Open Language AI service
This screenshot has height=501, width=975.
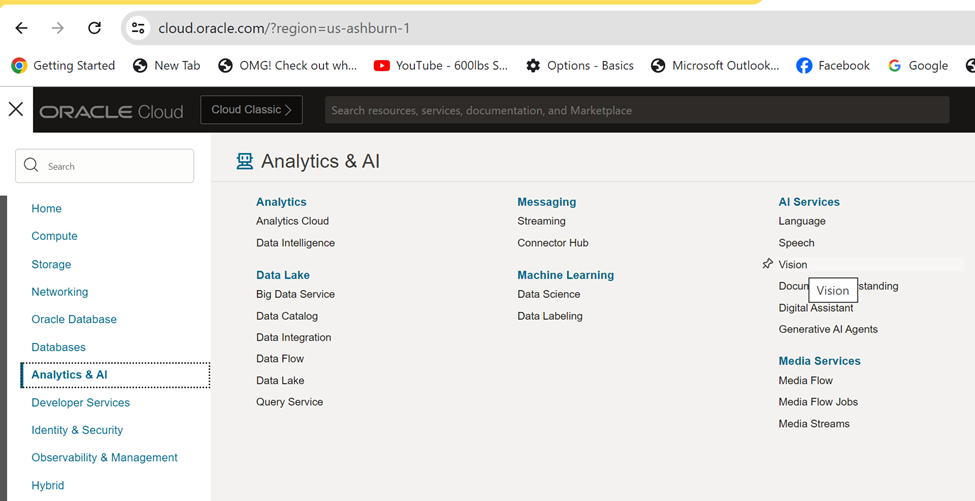pos(802,221)
